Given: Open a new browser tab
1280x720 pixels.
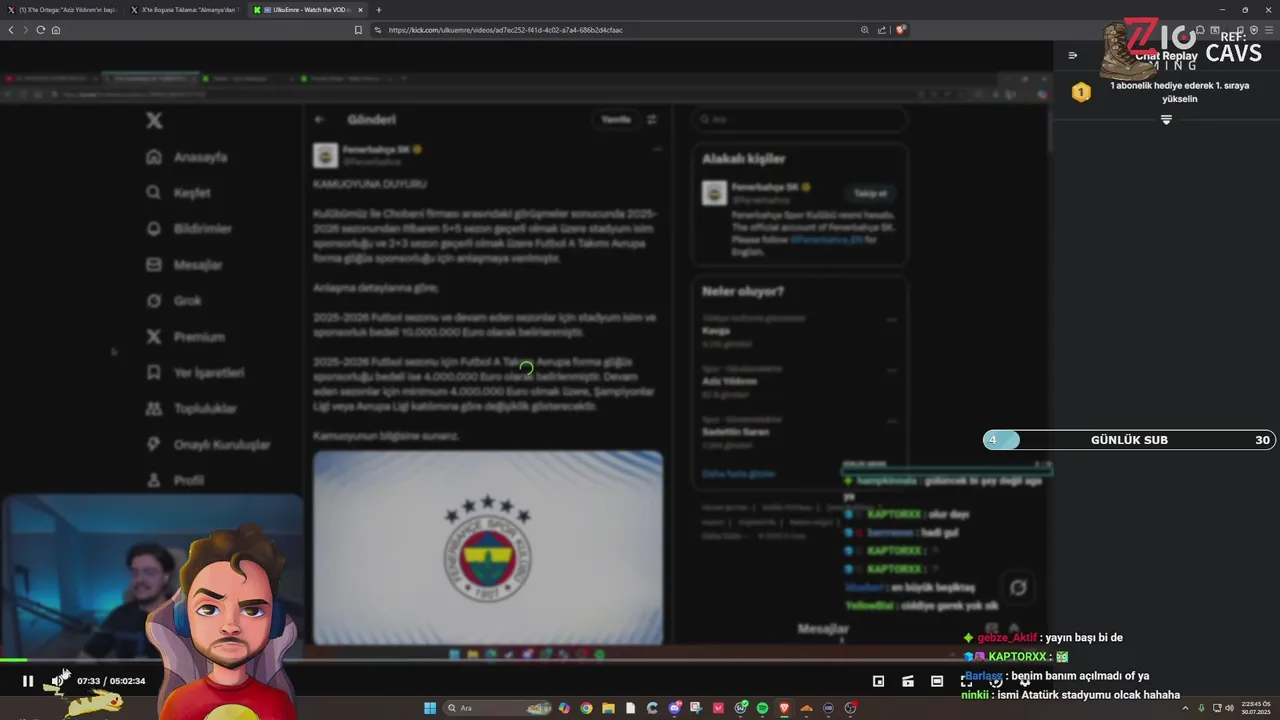Looking at the screenshot, I should (378, 10).
